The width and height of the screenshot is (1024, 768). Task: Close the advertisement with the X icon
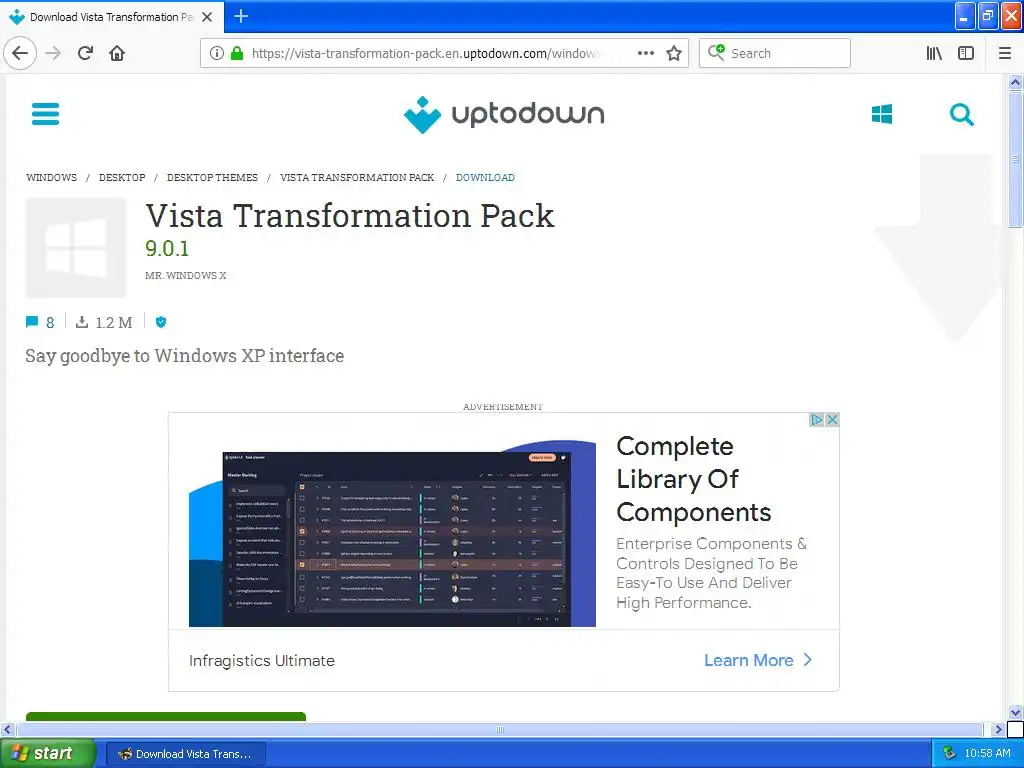tap(832, 419)
